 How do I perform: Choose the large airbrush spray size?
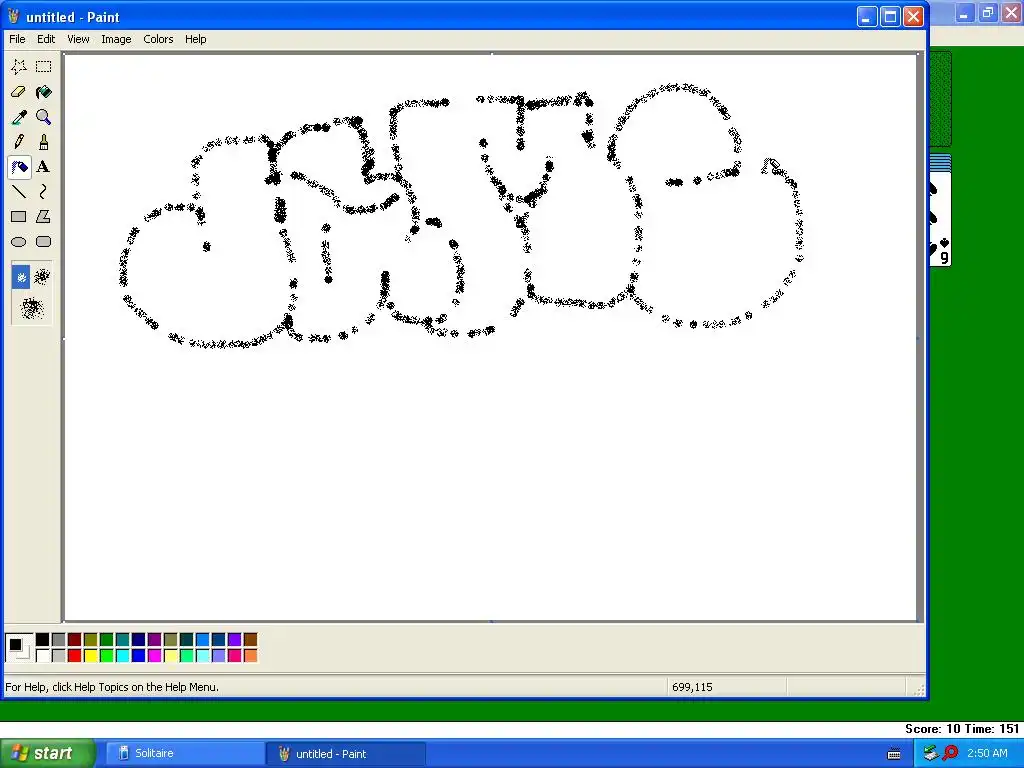coord(32,308)
